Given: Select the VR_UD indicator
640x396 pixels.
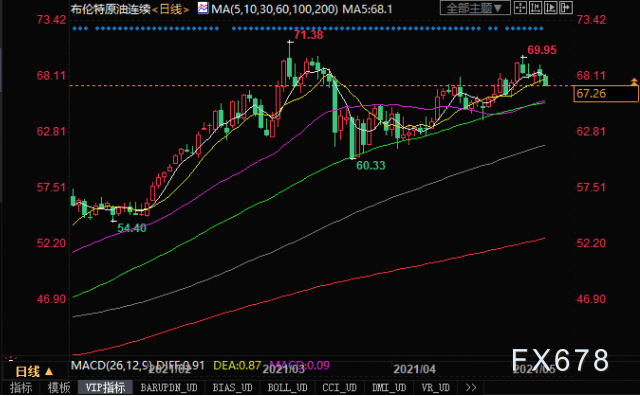Looking at the screenshot, I should click(436, 387).
